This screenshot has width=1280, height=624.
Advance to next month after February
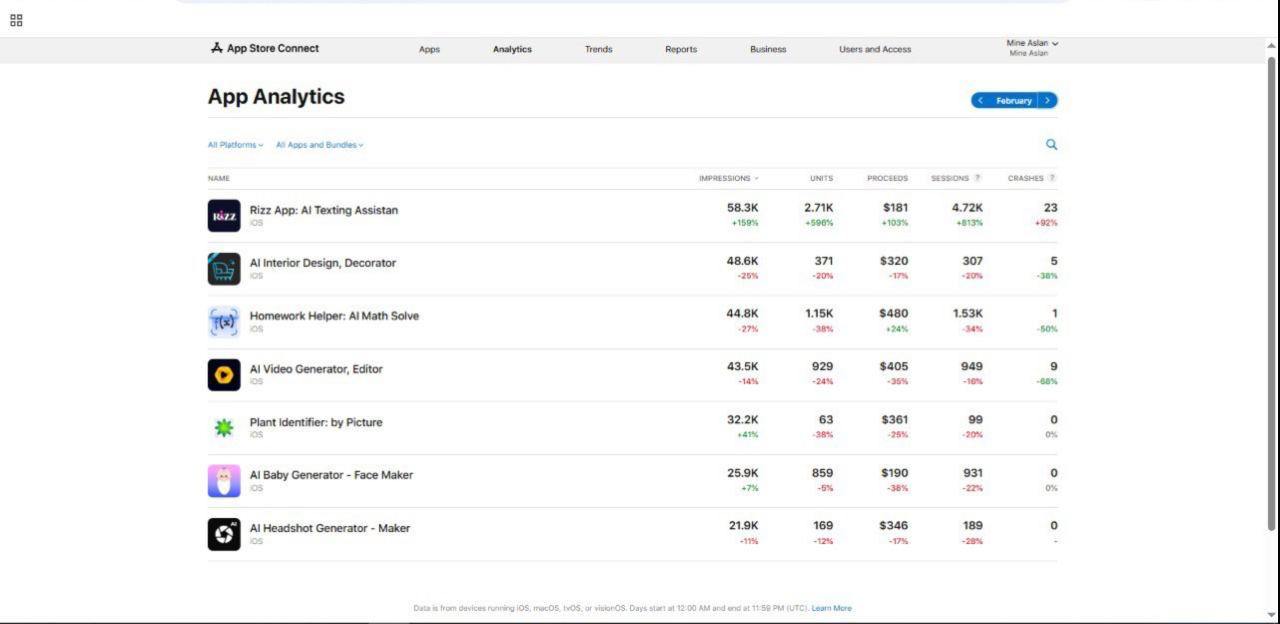click(1047, 100)
